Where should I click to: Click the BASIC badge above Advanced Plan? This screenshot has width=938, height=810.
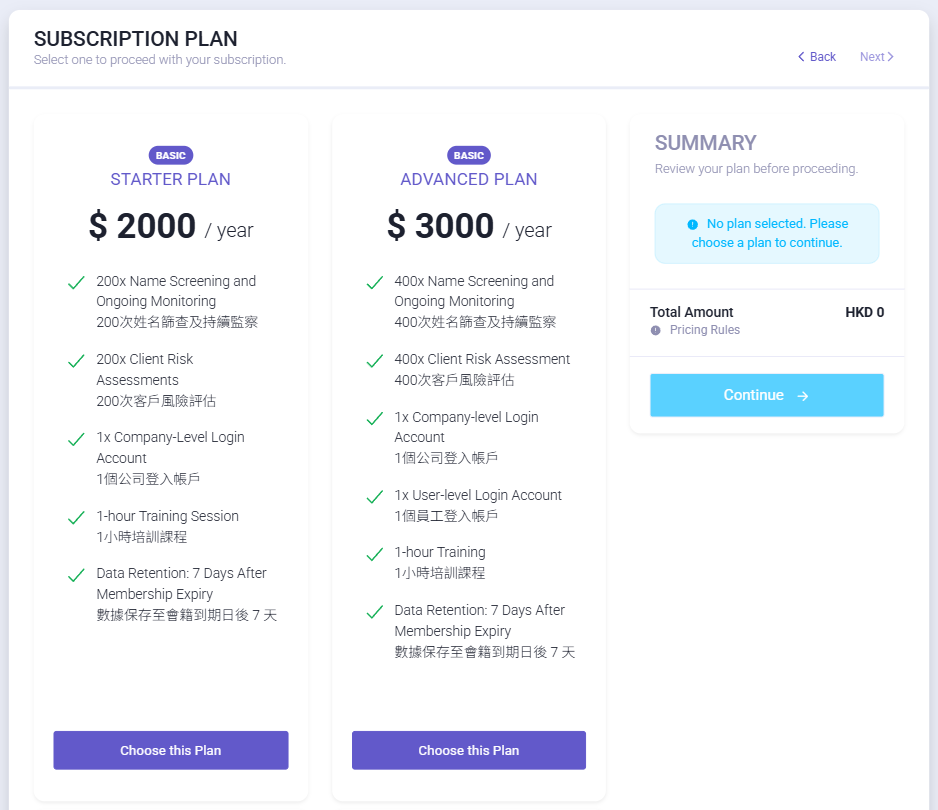(468, 156)
